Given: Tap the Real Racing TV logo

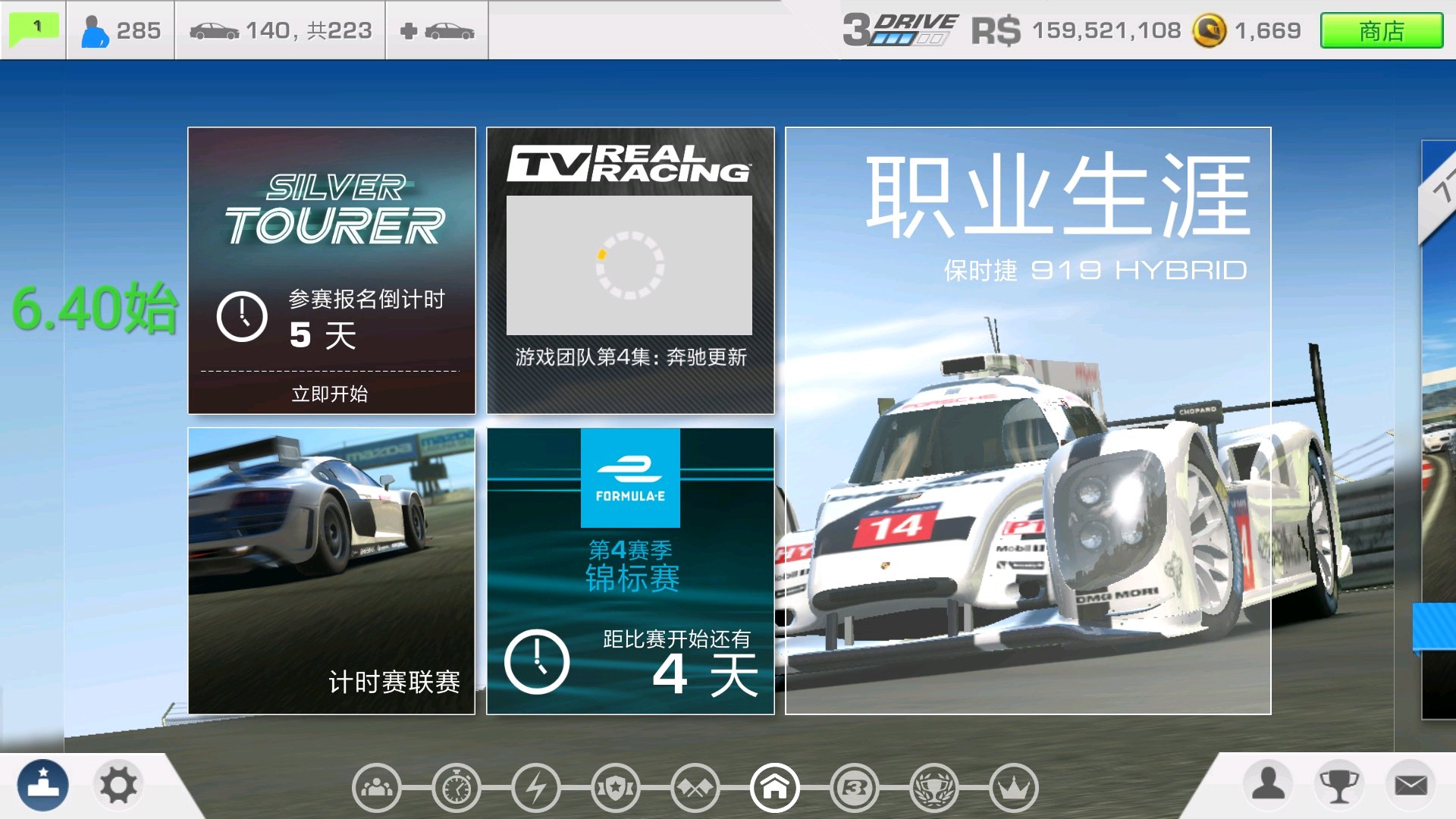Looking at the screenshot, I should [629, 164].
